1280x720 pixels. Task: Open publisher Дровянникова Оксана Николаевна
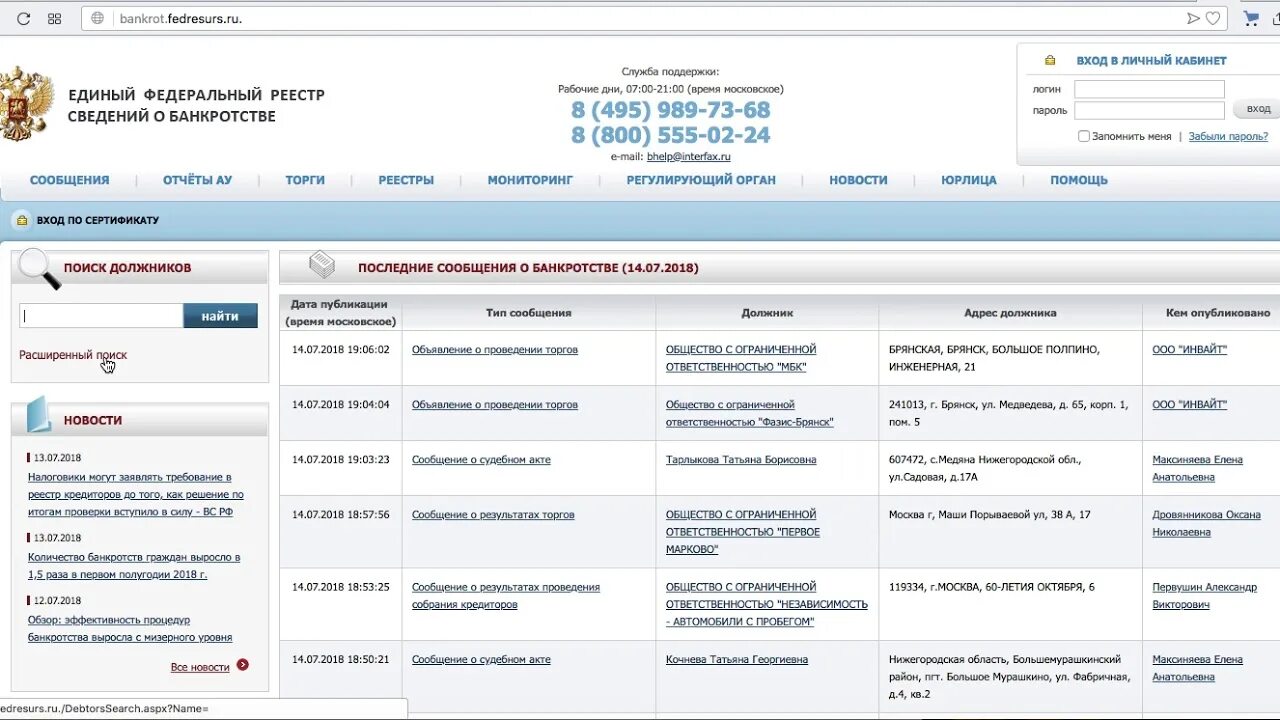1207,523
